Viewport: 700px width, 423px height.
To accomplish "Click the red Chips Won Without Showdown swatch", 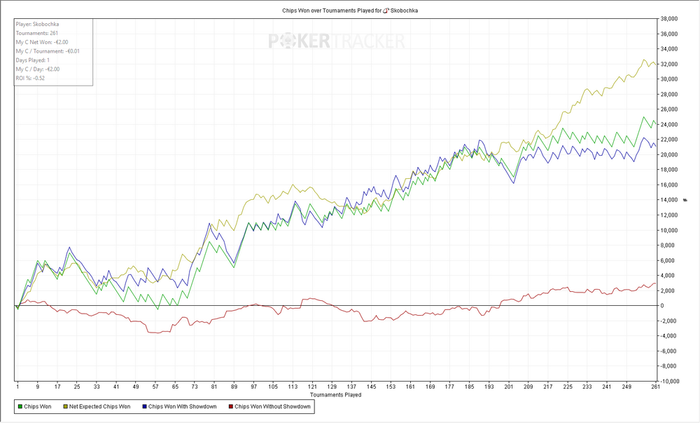I will [231, 406].
